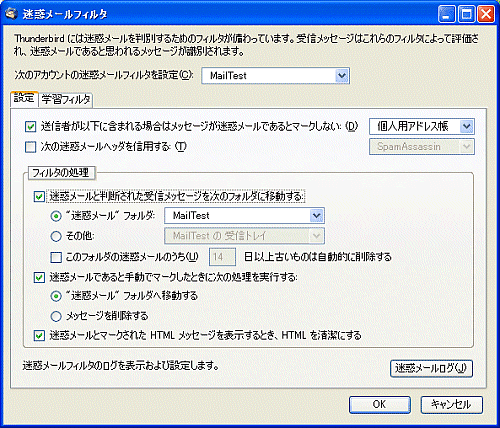Screen dimensions: 500x428
Task: Select the その他 radio button
Action: (56, 236)
